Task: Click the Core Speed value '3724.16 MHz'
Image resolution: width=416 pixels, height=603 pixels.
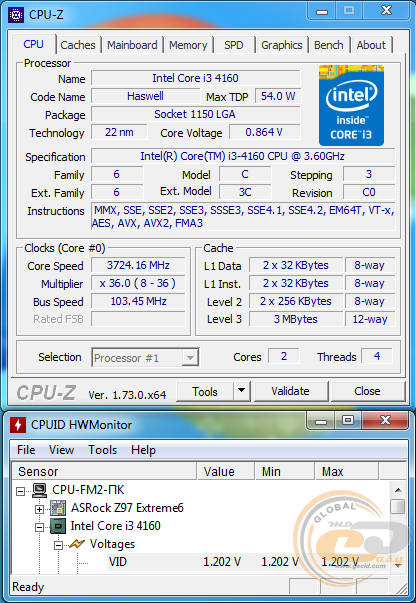Action: pyautogui.click(x=138, y=265)
